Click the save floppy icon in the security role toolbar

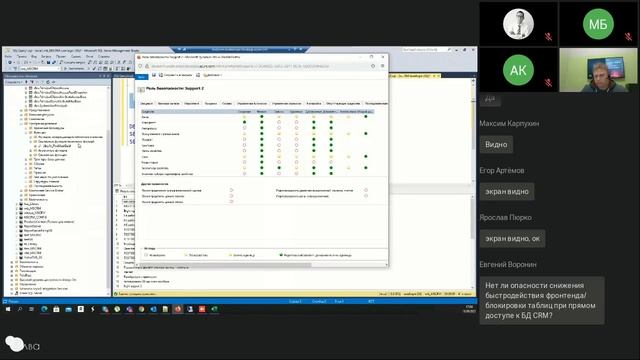pos(154,75)
